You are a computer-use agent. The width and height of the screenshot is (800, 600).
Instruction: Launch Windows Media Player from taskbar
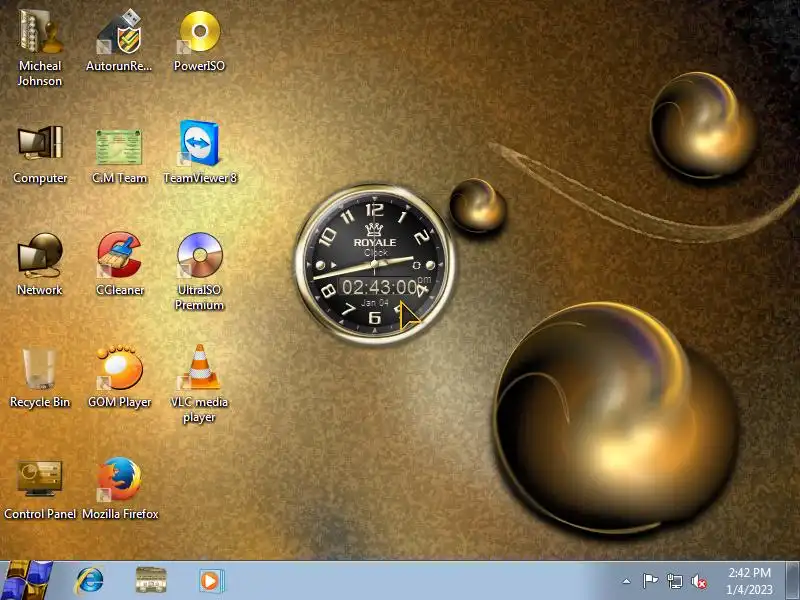(x=210, y=581)
